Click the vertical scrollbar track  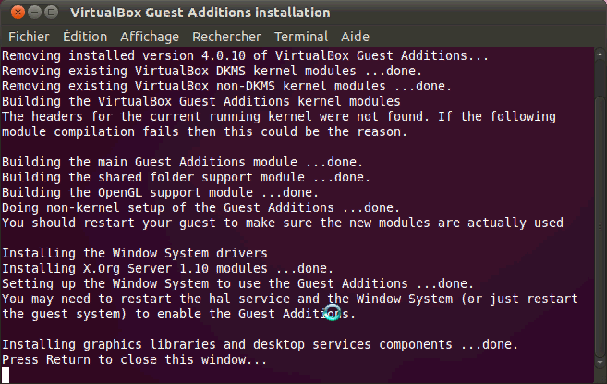tap(600, 209)
